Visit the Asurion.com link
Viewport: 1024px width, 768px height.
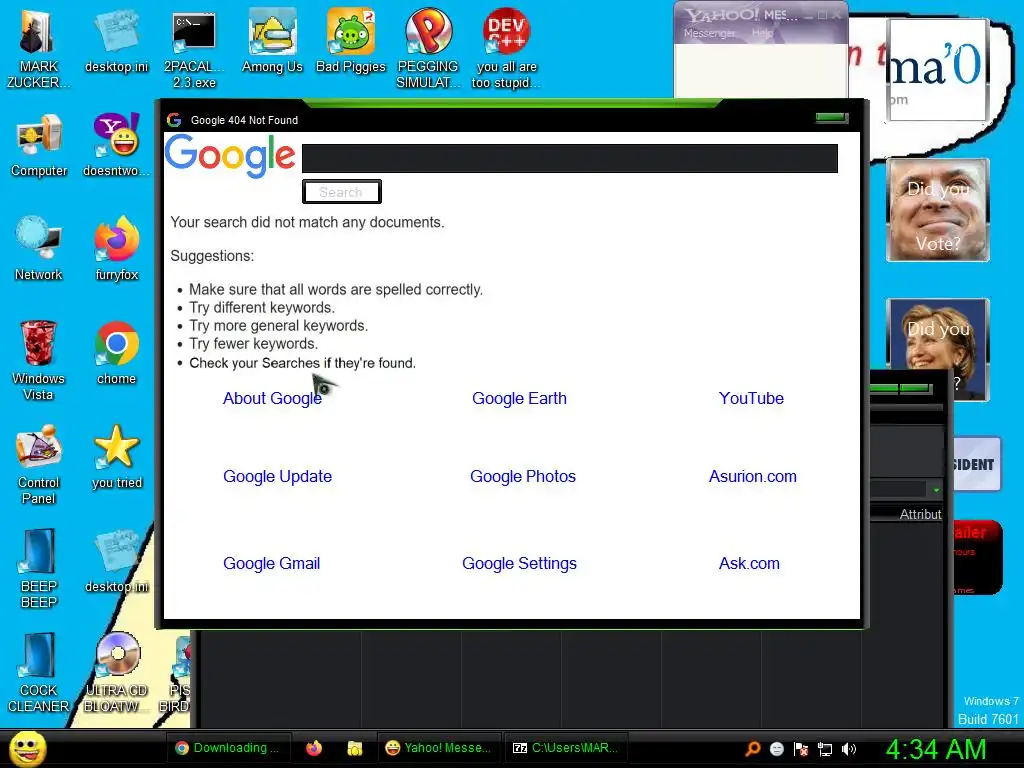pos(753,476)
